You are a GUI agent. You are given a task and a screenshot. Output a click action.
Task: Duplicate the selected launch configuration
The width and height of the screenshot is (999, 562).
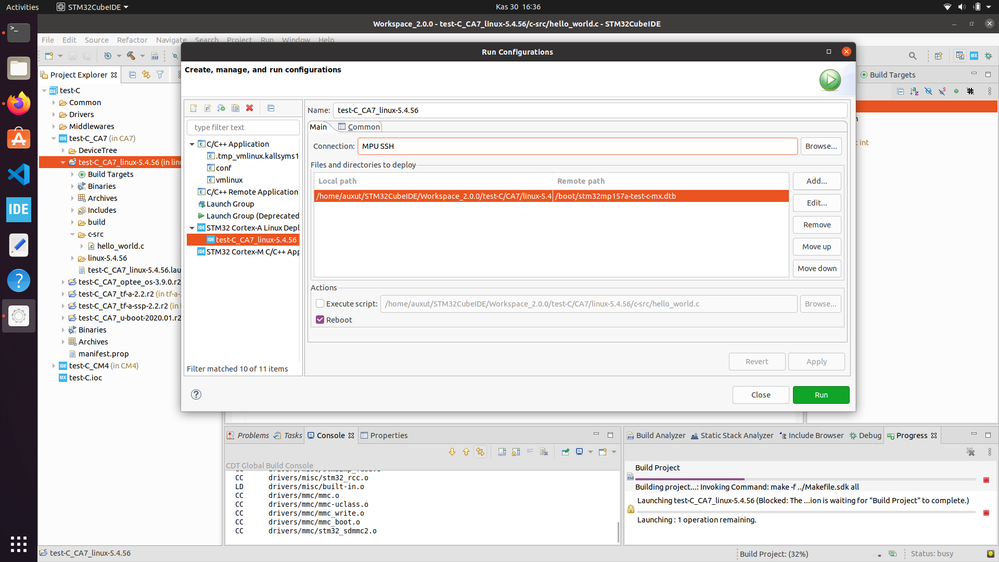pos(236,108)
